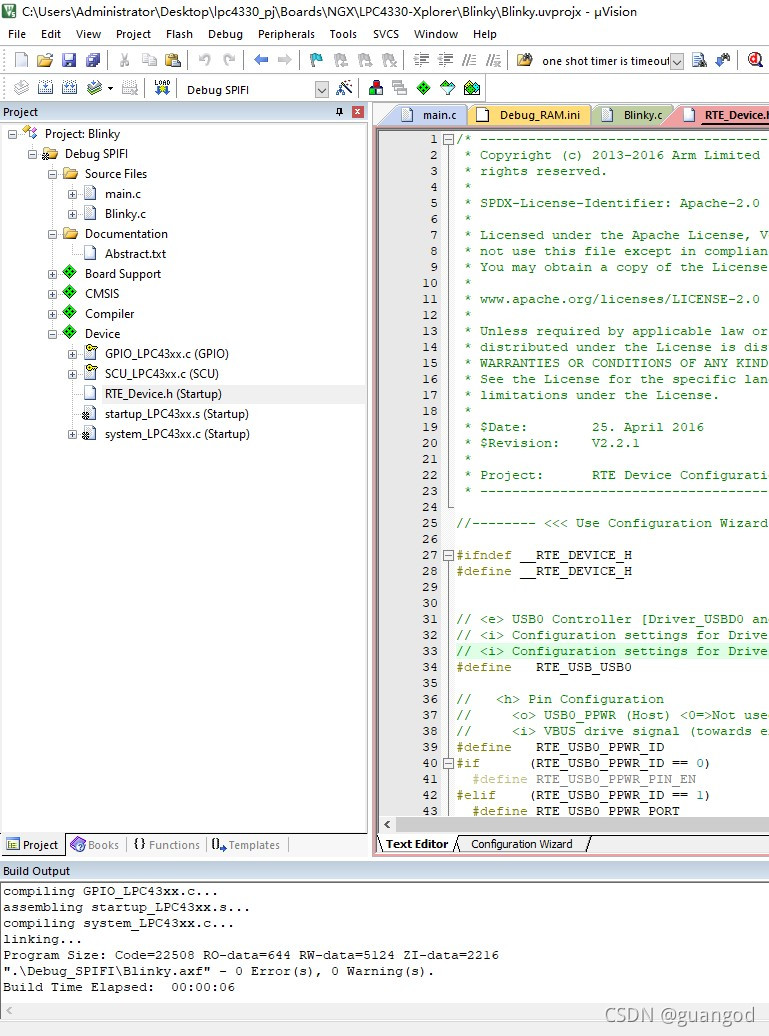Click the incremental find icon beside search box
Screen dimensions: 769x1036
pyautogui.click(x=723, y=60)
